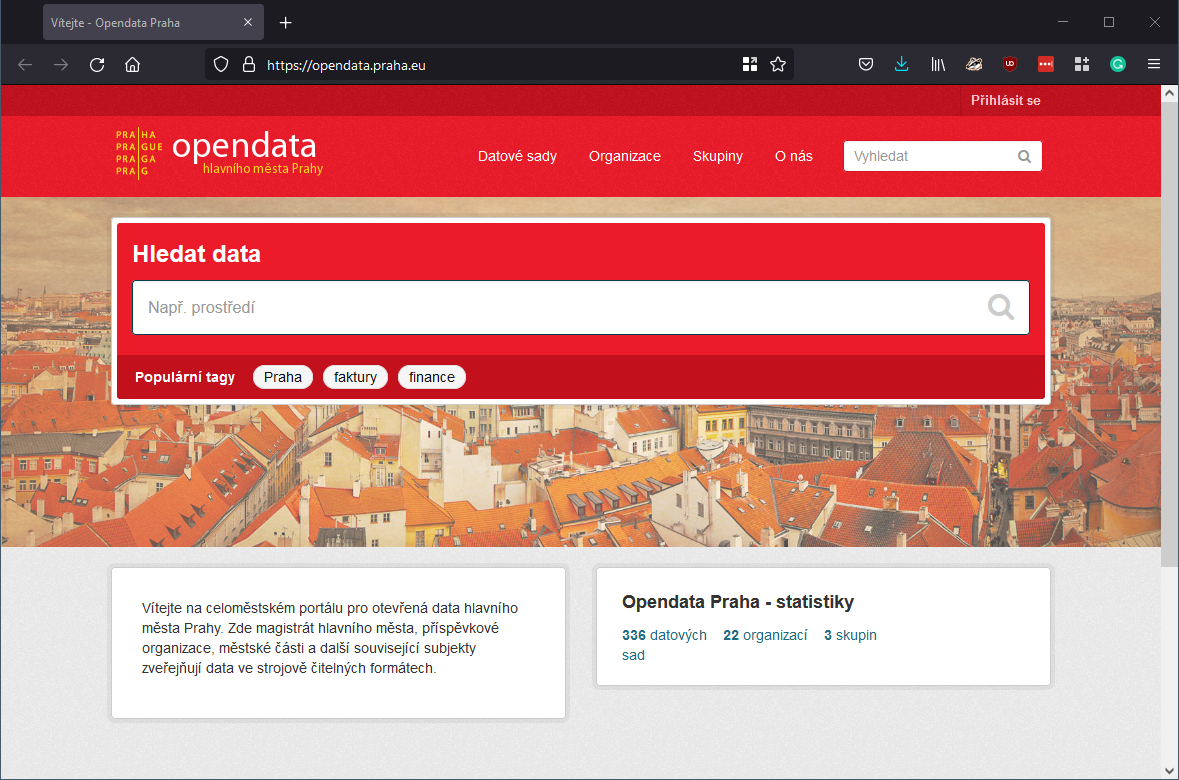Select the faktury popular tag
This screenshot has height=780, width=1179.
coord(355,377)
